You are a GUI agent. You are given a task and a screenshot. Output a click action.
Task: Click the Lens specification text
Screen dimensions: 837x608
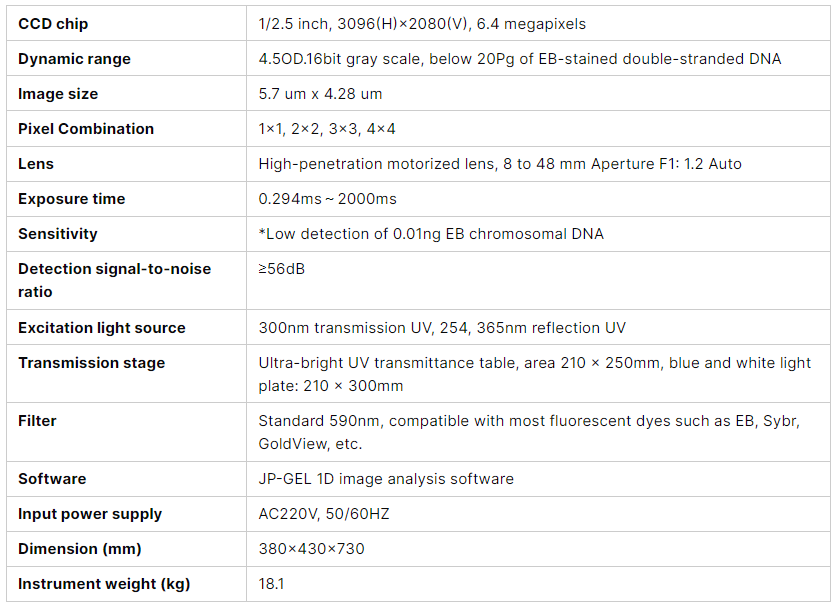(x=500, y=164)
